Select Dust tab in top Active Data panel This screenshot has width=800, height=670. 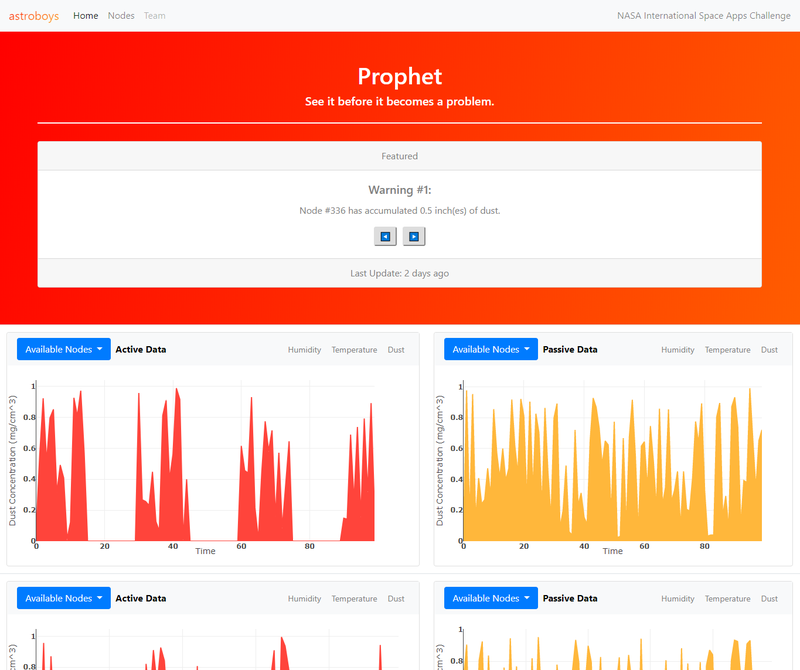tap(396, 350)
